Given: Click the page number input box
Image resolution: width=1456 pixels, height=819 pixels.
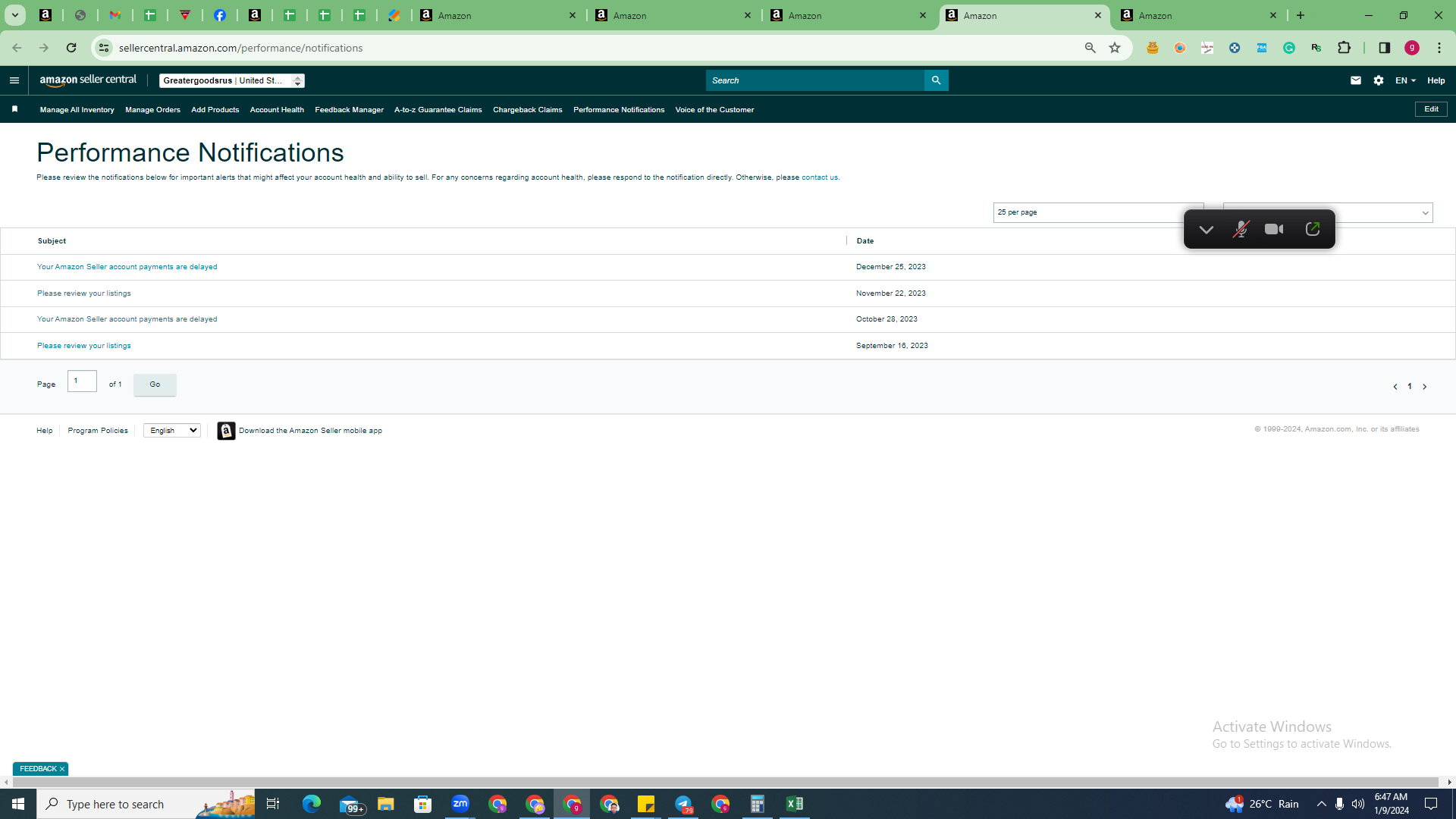Looking at the screenshot, I should click(x=82, y=381).
